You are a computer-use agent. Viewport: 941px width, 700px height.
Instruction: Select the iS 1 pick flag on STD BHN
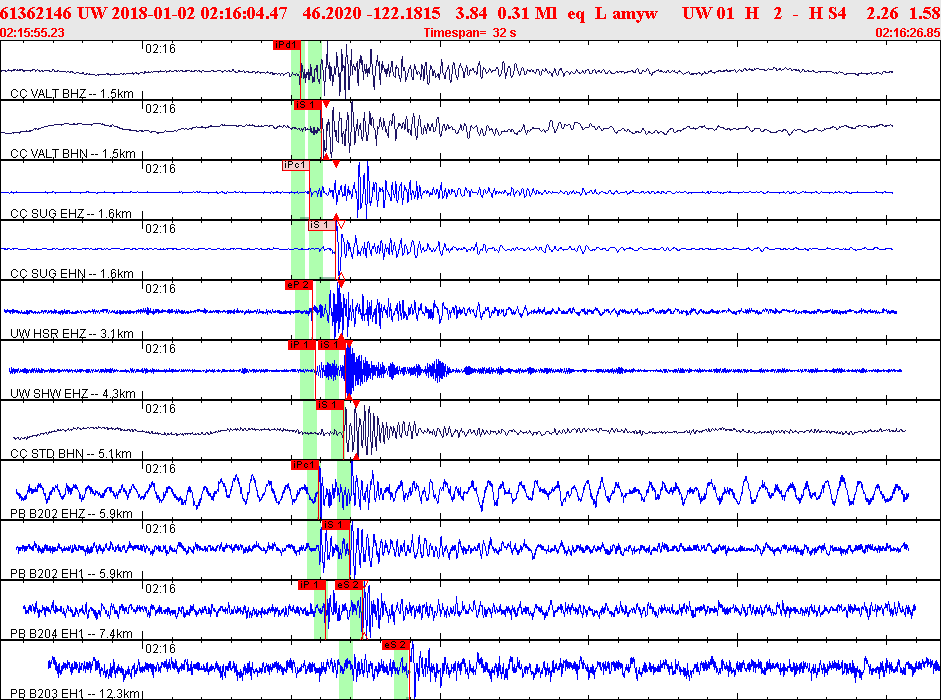pos(329,405)
